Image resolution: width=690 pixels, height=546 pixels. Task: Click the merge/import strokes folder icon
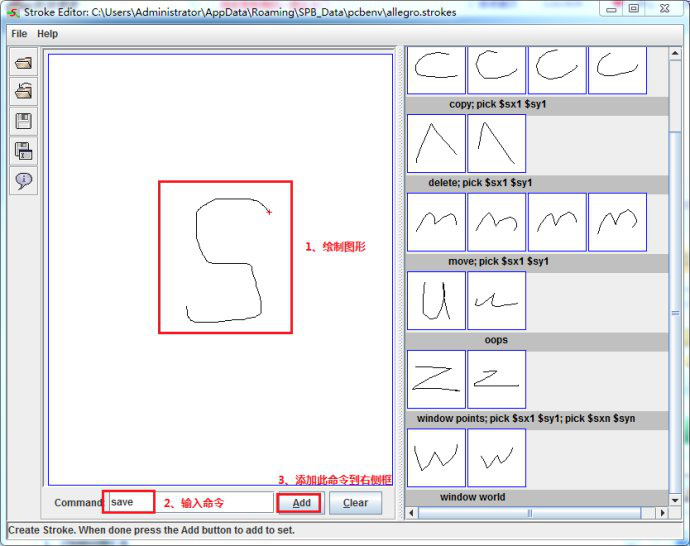[x=23, y=92]
